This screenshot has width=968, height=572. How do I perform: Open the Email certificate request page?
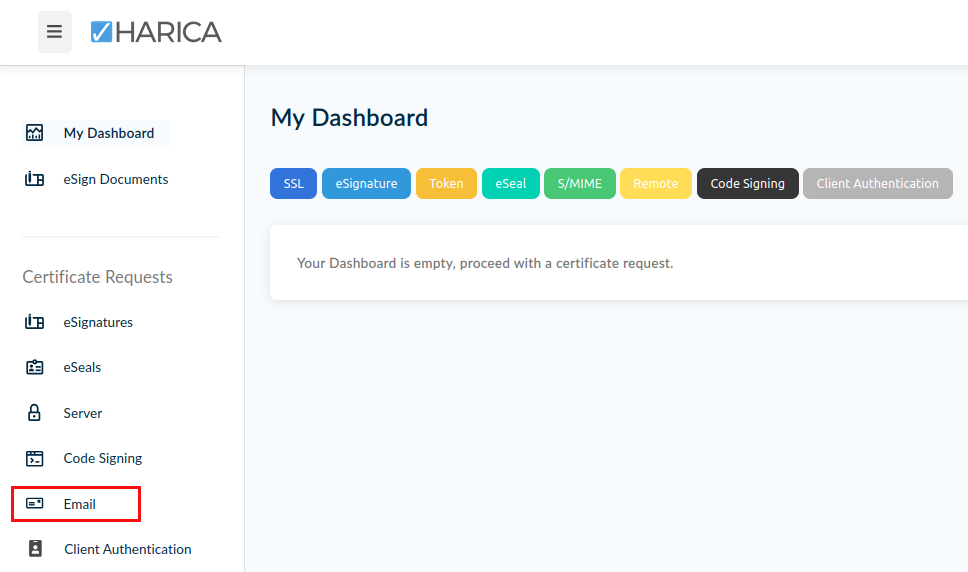(x=80, y=504)
